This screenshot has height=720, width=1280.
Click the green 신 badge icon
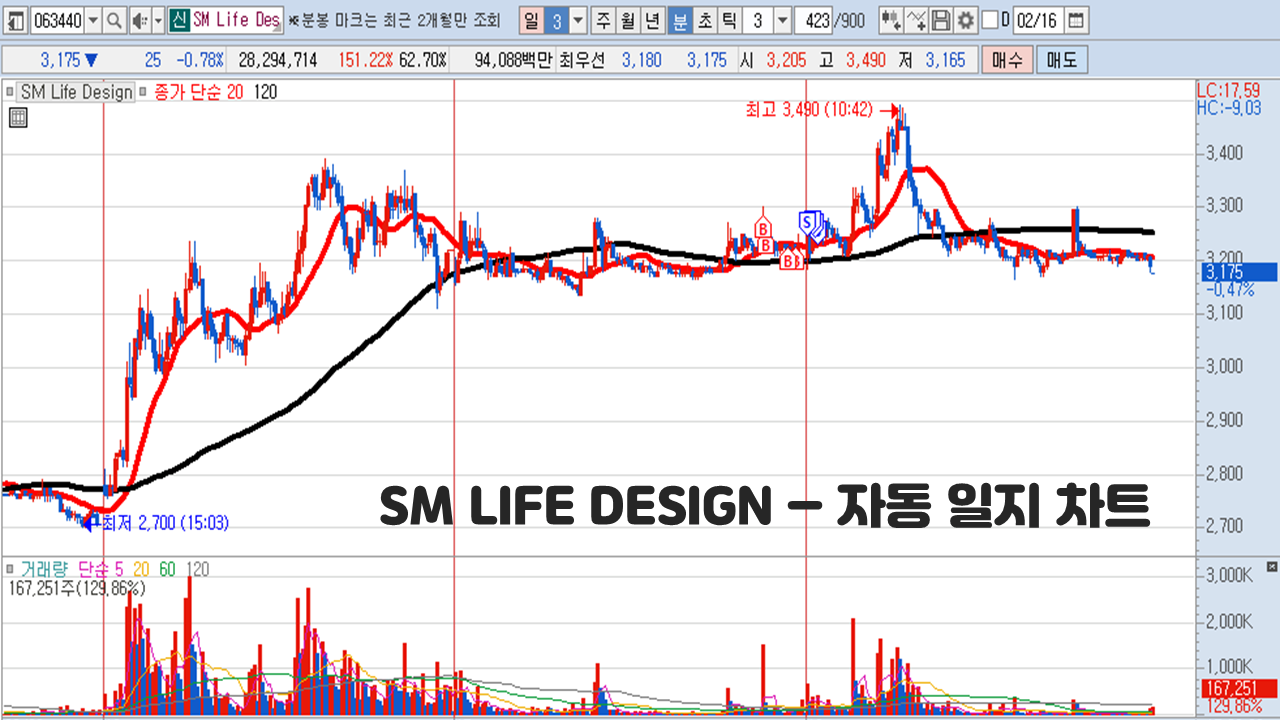179,20
